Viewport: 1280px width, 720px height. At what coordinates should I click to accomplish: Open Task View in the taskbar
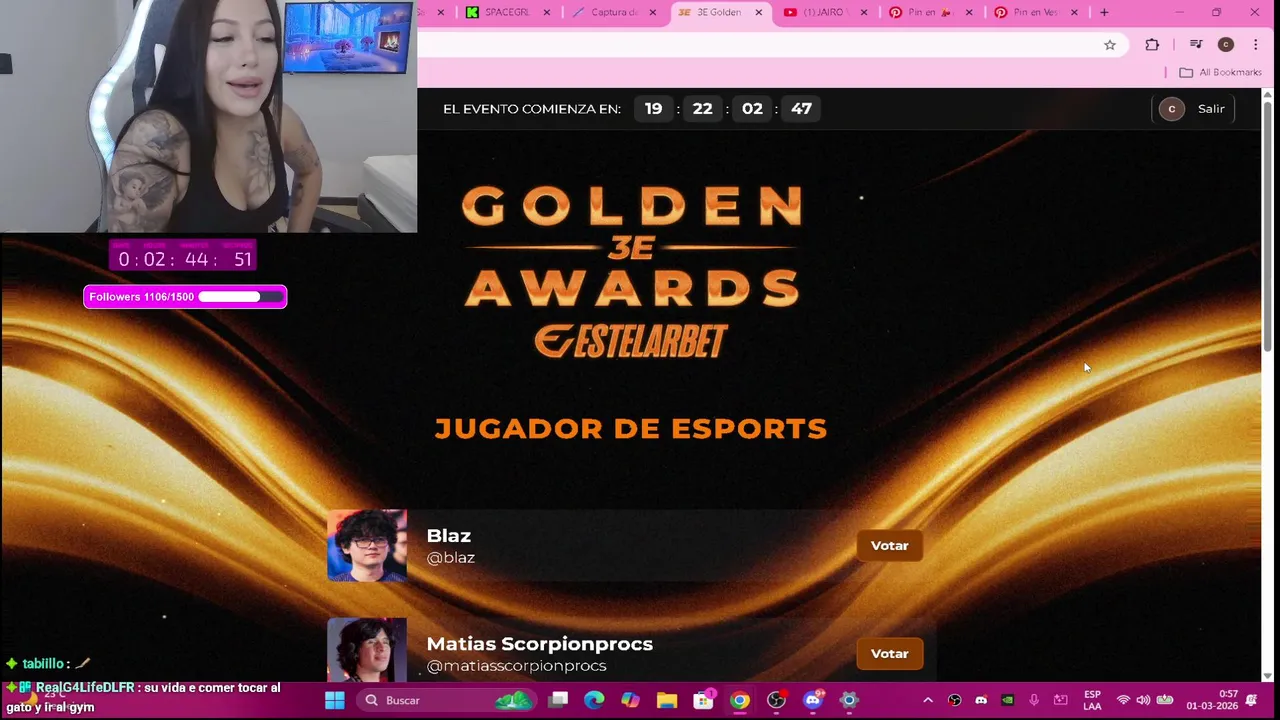click(558, 700)
